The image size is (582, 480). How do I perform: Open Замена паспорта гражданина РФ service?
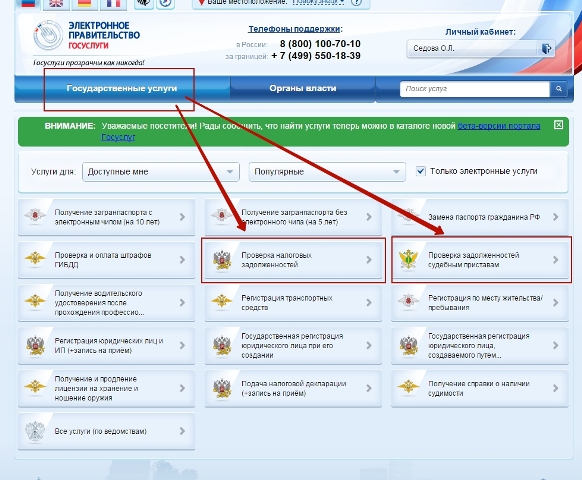point(480,217)
